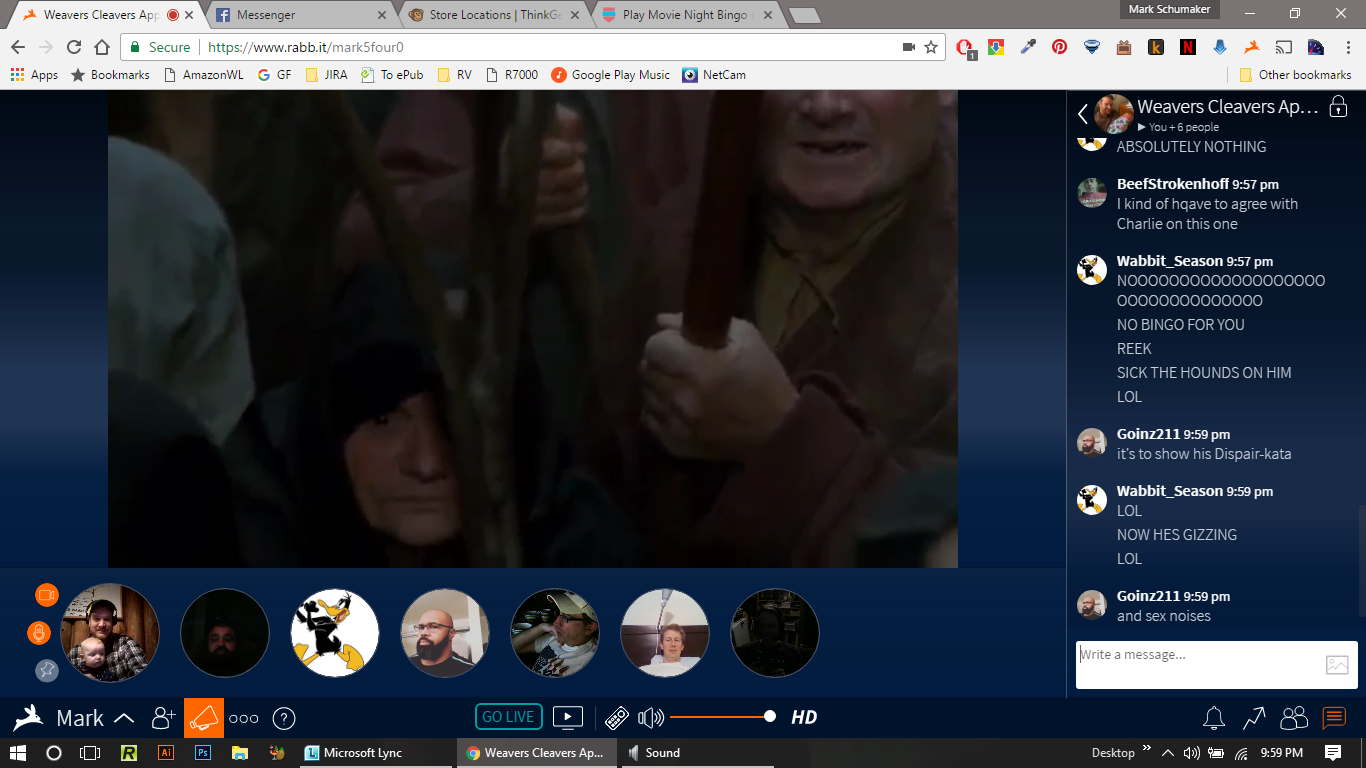Toggle the room lock icon
The height and width of the screenshot is (768, 1366).
point(1338,107)
